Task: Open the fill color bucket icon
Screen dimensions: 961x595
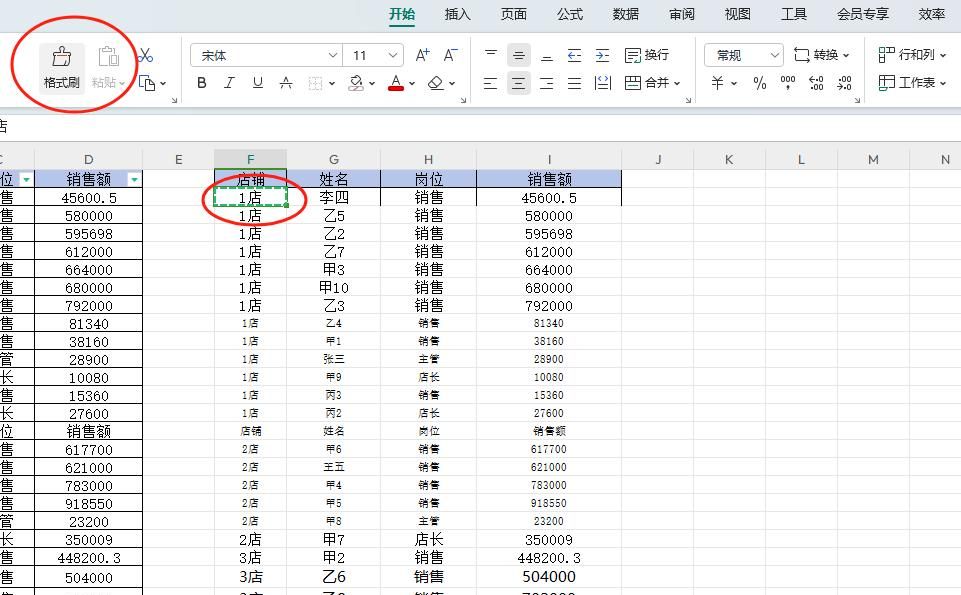Action: coord(357,82)
